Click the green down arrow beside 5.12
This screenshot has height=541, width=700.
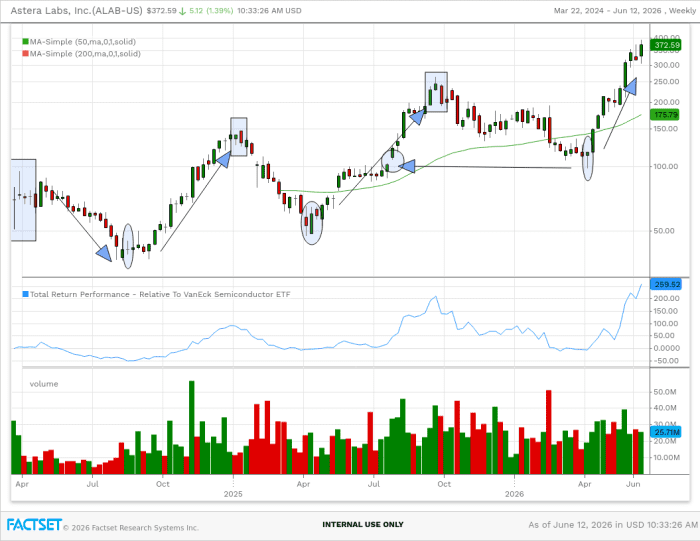[x=182, y=11]
